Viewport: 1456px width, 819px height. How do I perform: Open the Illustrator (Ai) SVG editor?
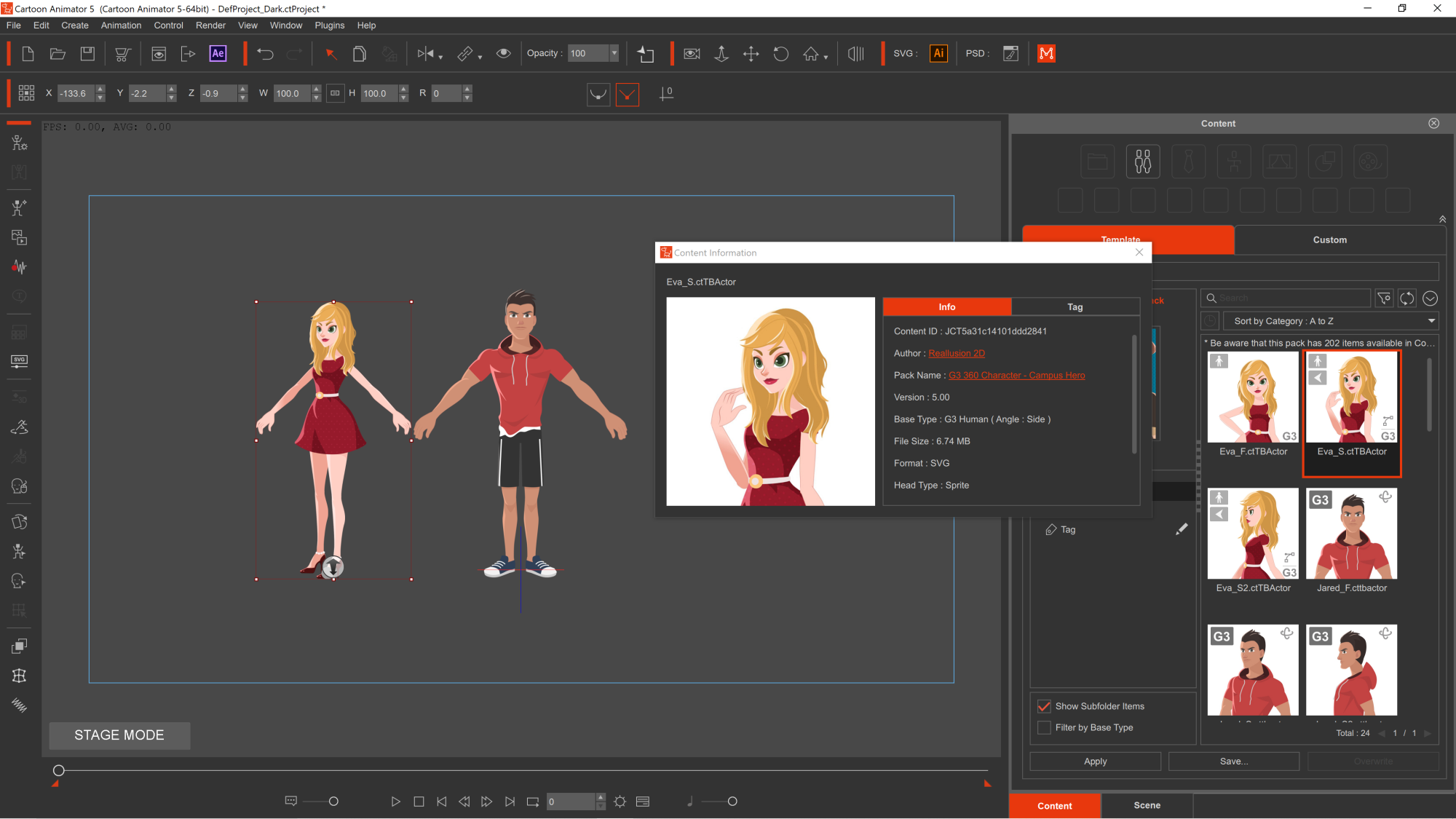point(938,53)
